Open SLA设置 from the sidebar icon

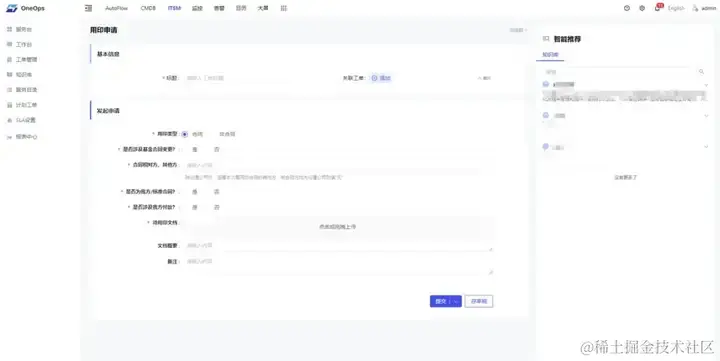tap(9, 120)
